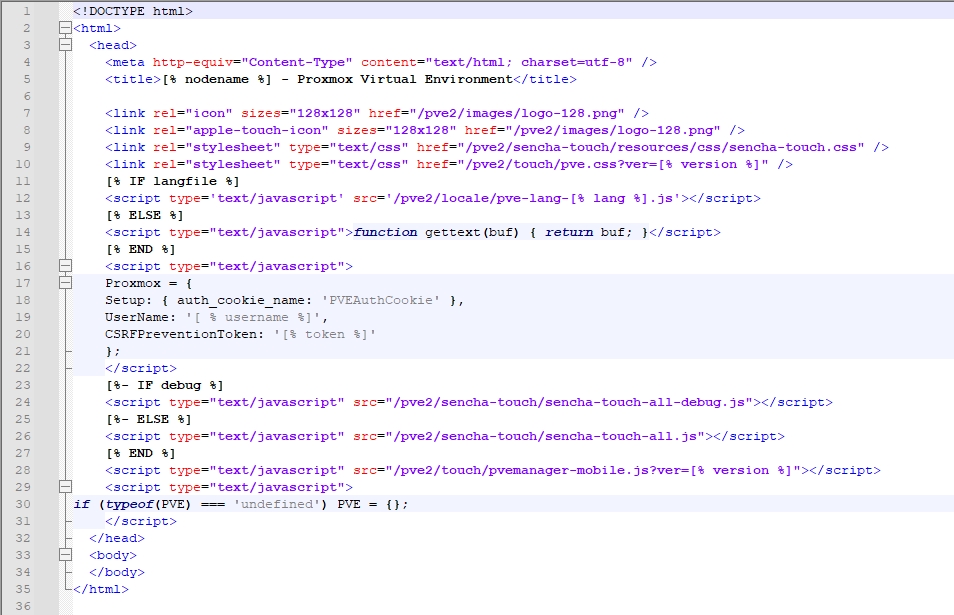Fold the script block on line 29
The width and height of the screenshot is (954, 615).
click(x=65, y=487)
